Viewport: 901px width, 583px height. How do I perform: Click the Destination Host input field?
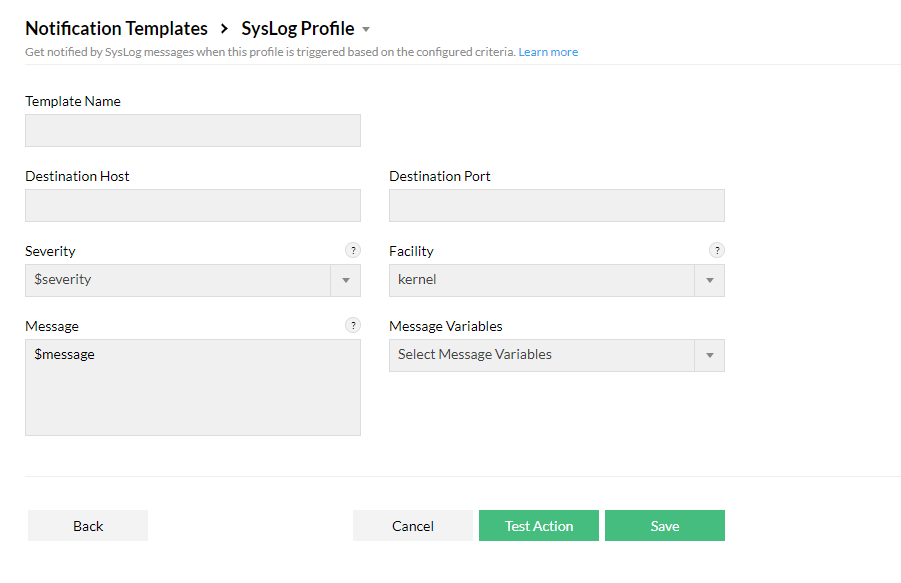pyautogui.click(x=192, y=205)
